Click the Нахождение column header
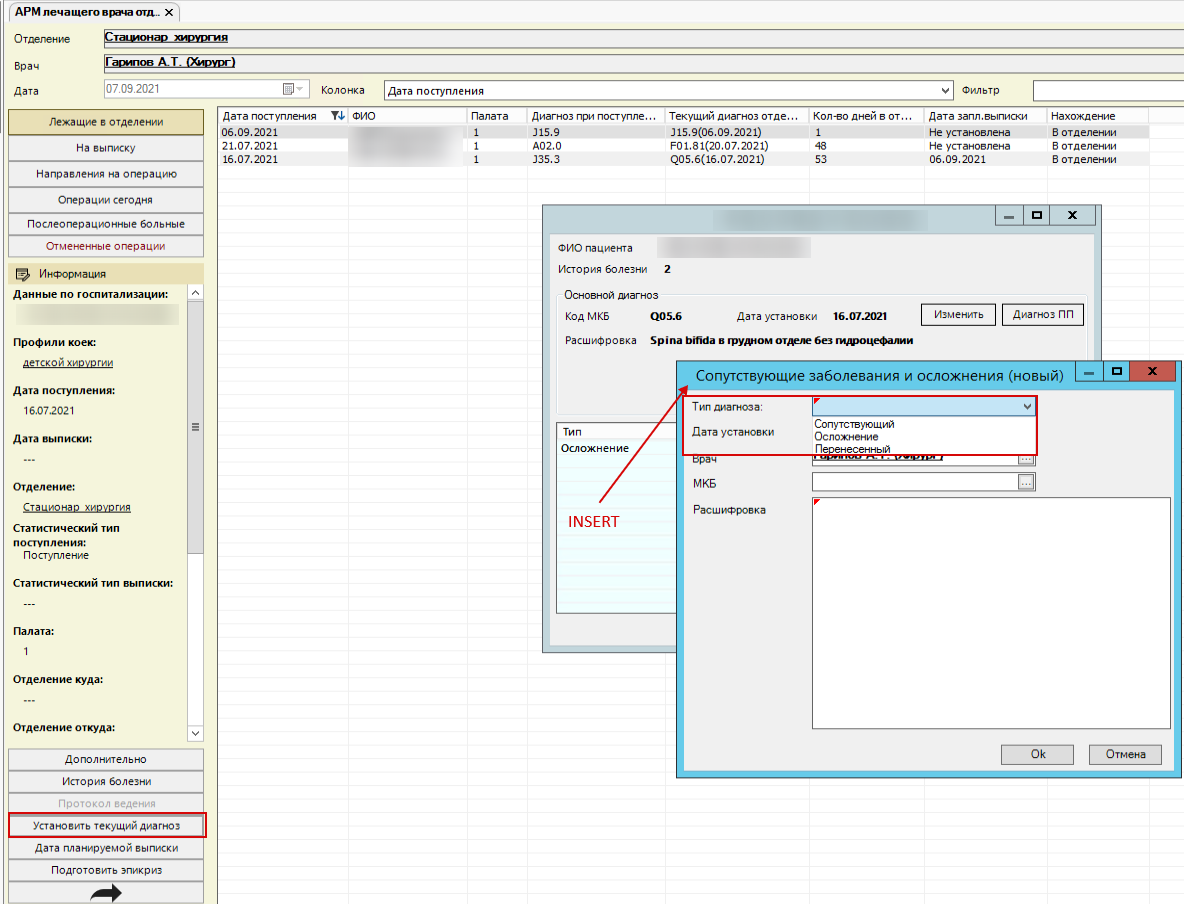 (x=1097, y=116)
